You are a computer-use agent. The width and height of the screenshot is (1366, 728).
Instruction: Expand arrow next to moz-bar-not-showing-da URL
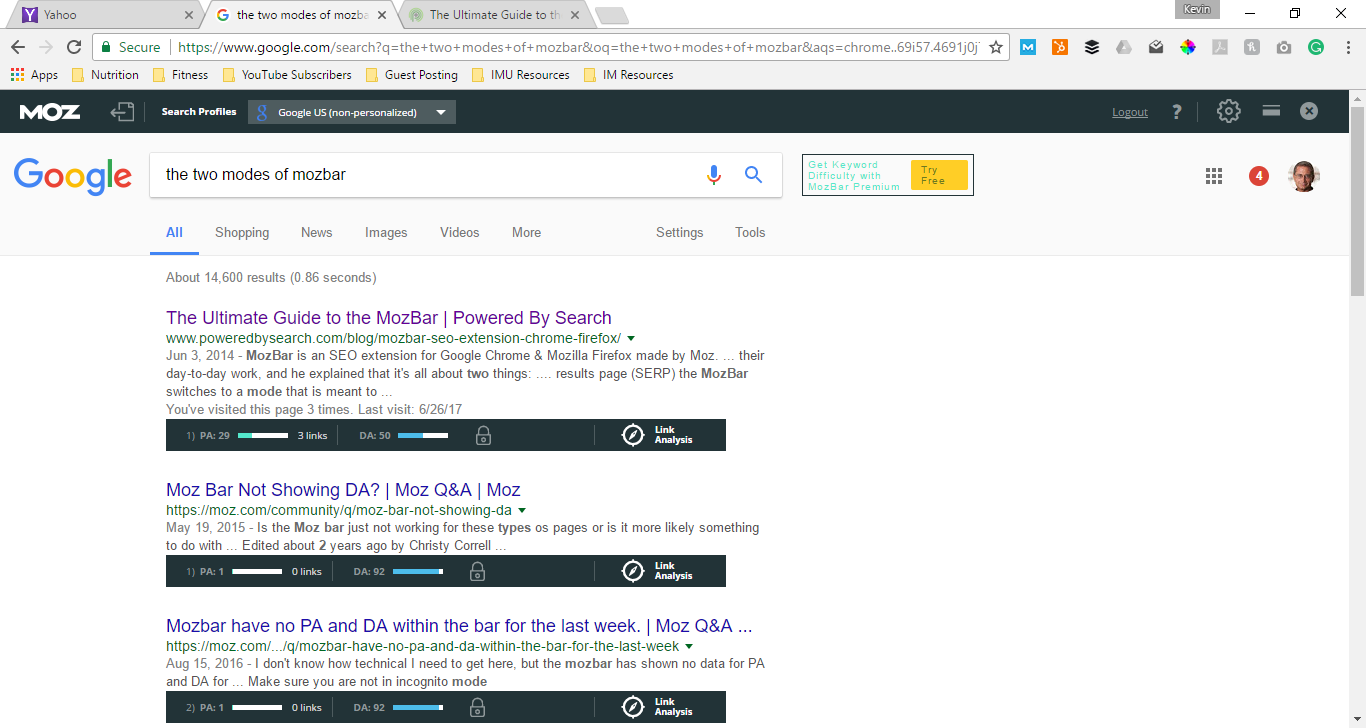522,511
